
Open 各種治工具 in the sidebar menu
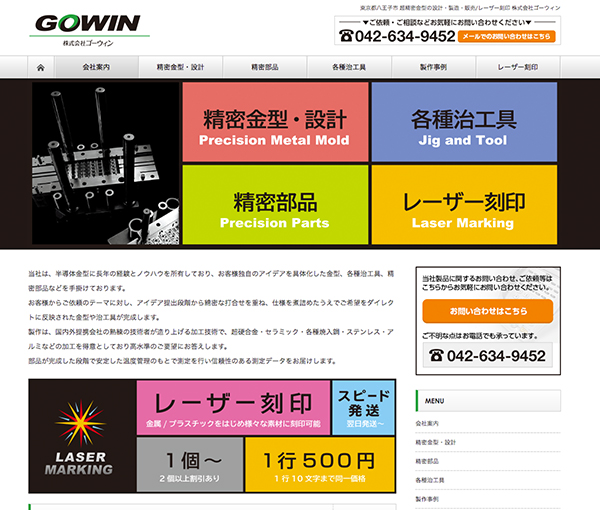pos(430,480)
